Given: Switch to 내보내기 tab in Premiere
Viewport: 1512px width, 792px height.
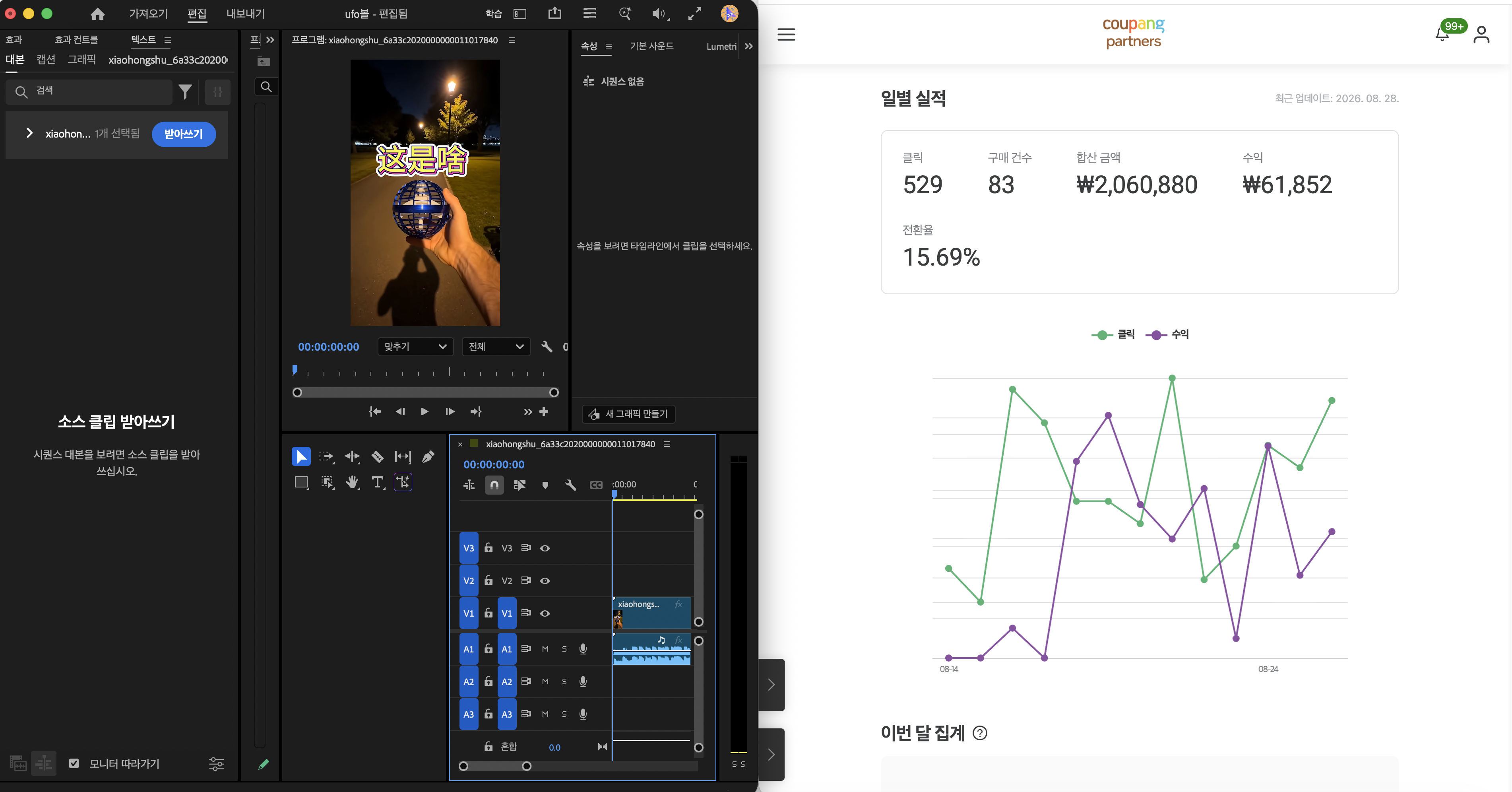Looking at the screenshot, I should point(245,14).
